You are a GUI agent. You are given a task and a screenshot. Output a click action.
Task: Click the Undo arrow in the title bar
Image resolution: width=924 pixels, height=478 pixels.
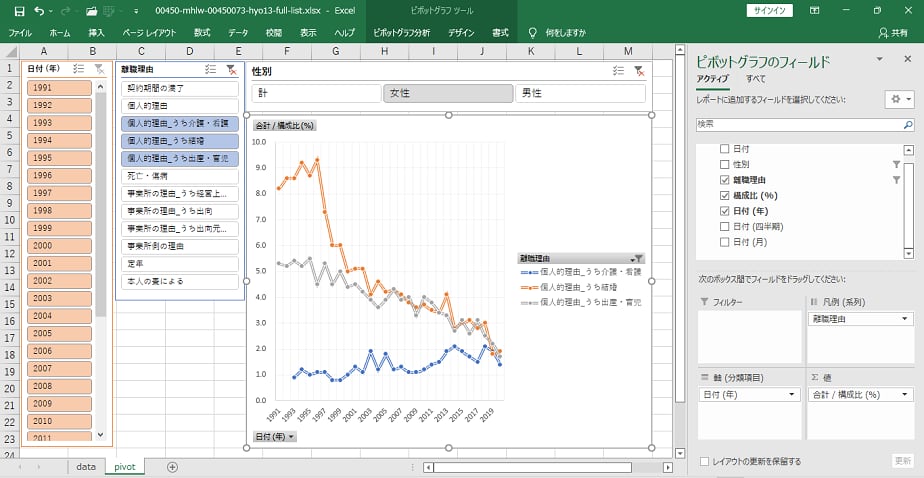point(38,10)
